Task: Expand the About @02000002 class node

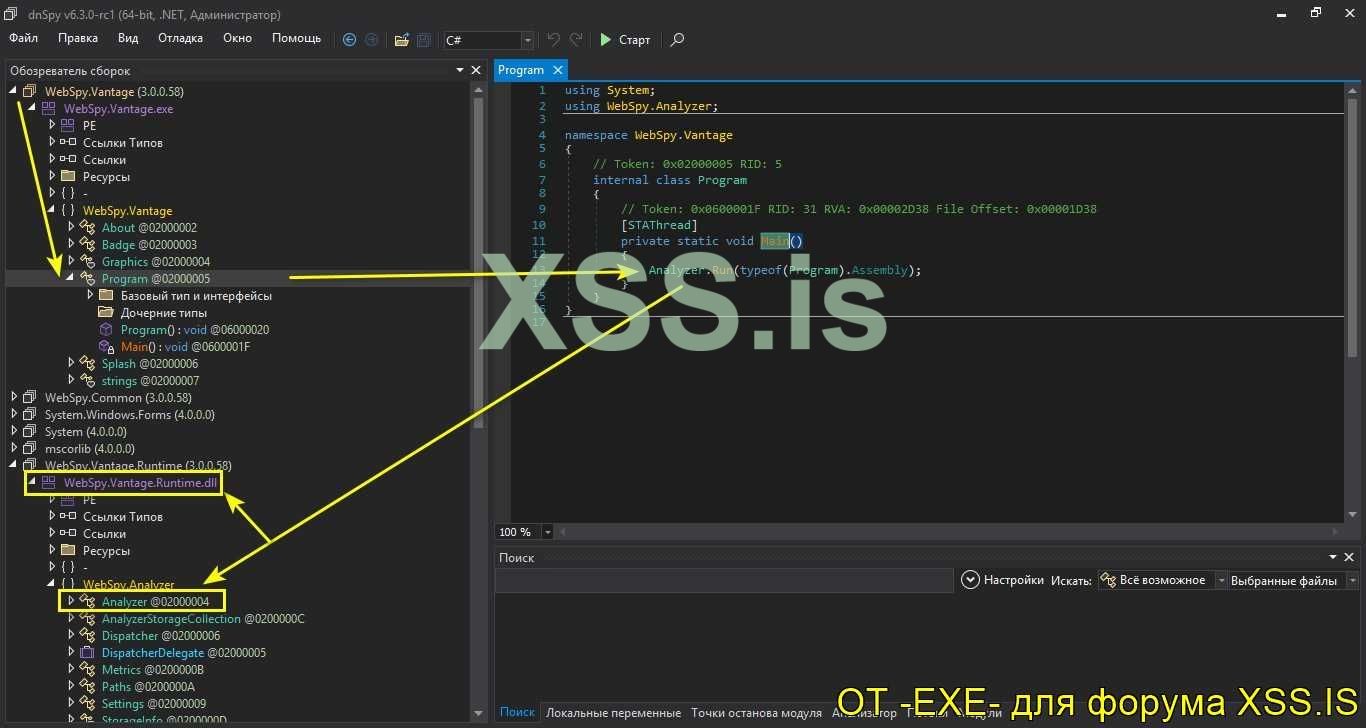Action: tap(71, 228)
